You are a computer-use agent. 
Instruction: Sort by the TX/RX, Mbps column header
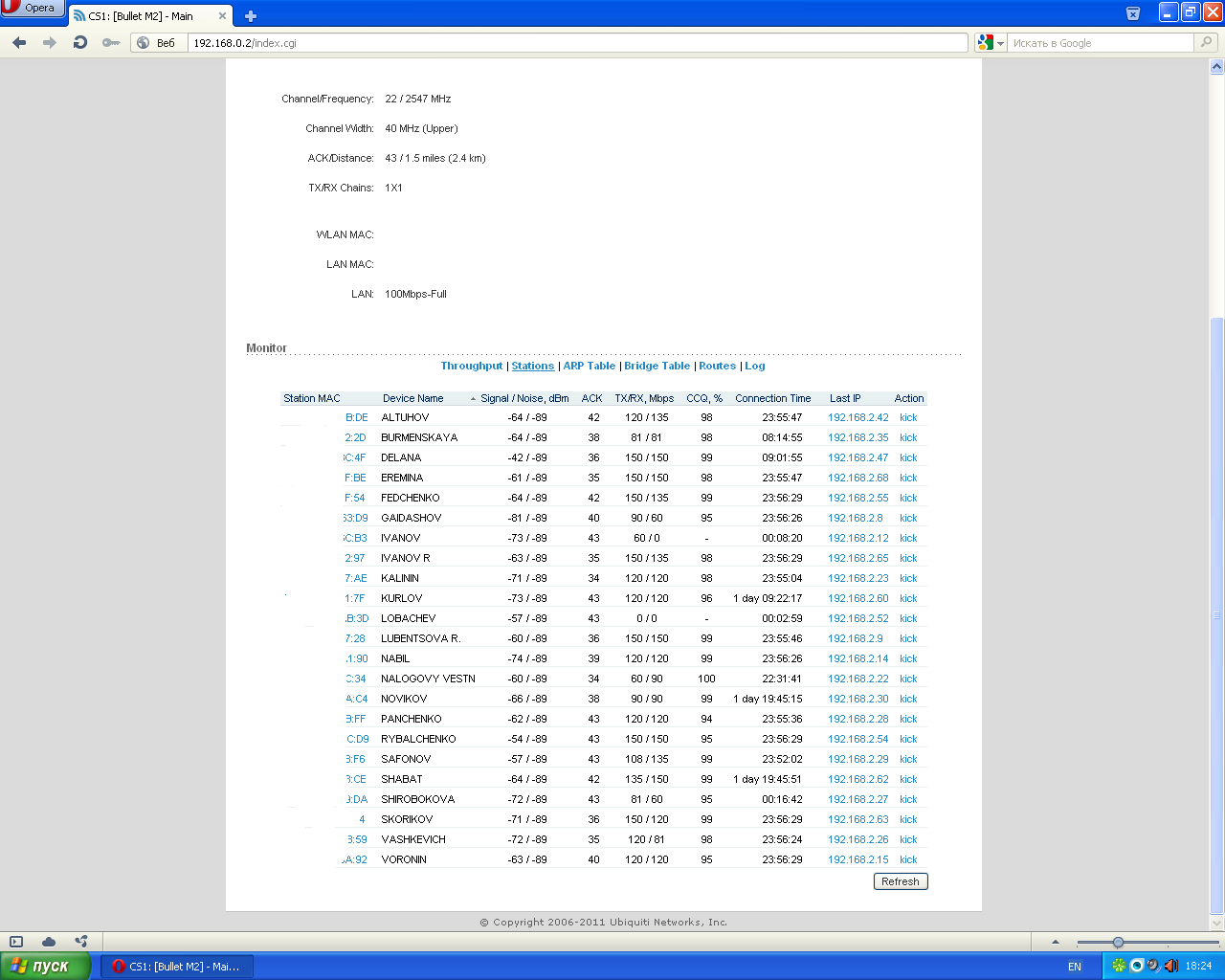pos(644,398)
